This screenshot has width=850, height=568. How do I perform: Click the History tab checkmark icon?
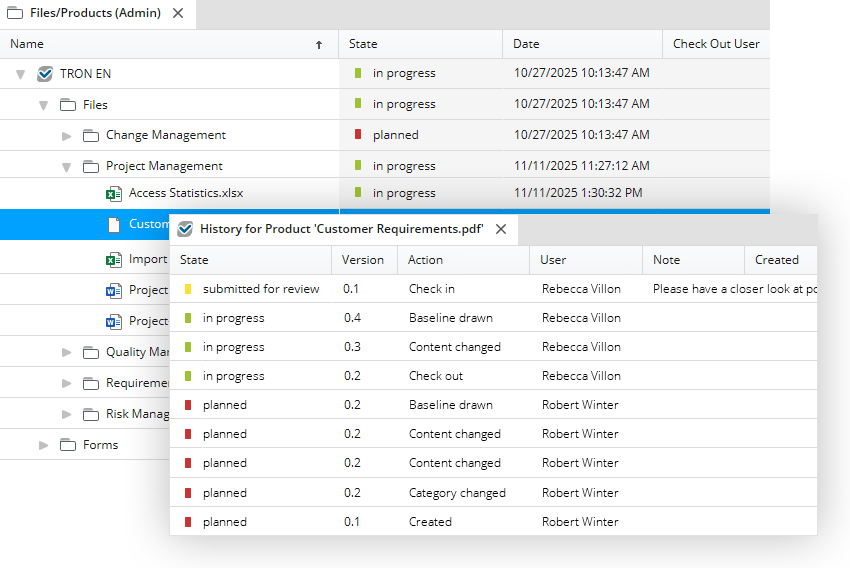coord(185,229)
